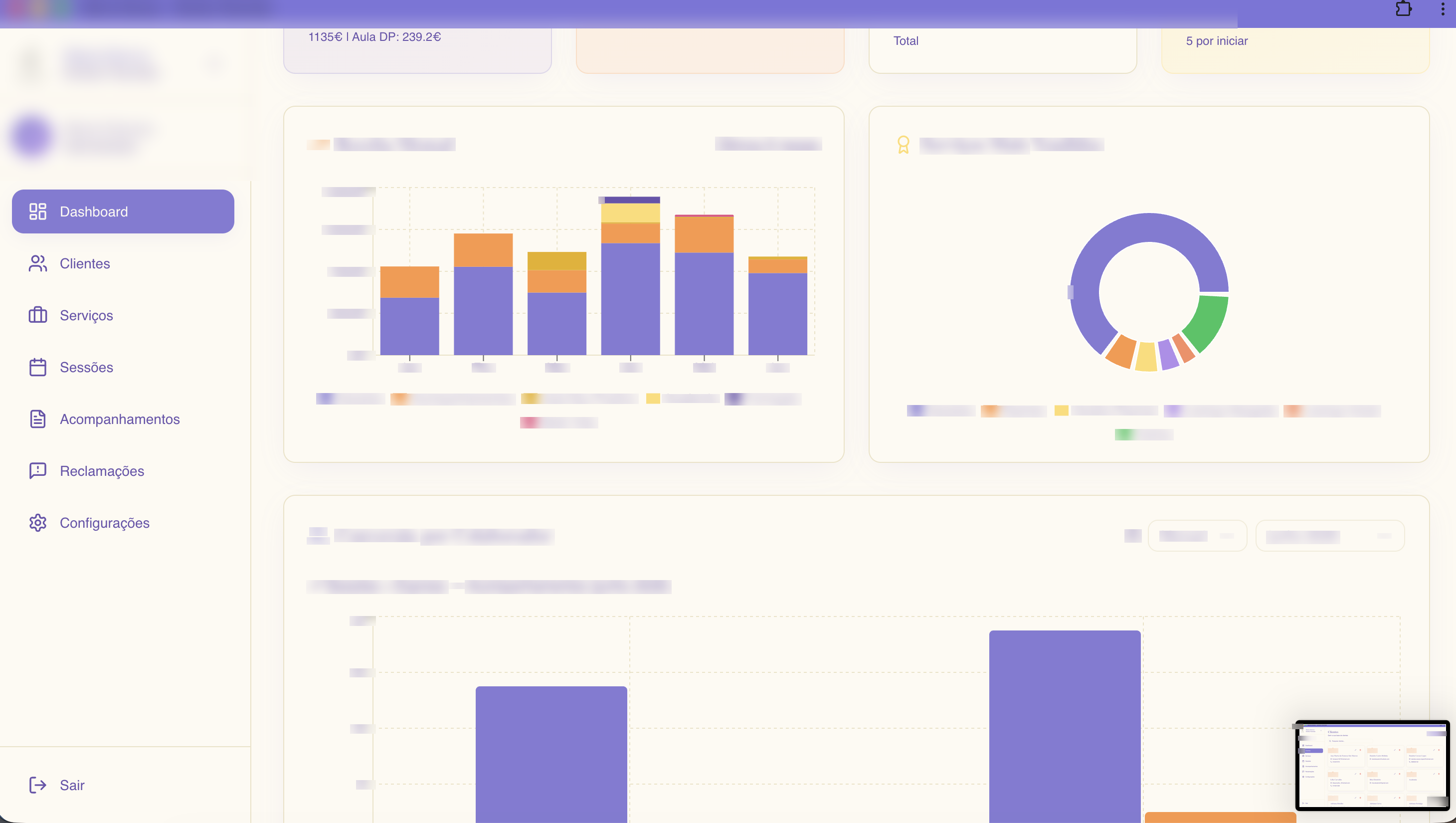Open the Clientes page preview thumbnail
This screenshot has height=823, width=1456.
[1372, 765]
